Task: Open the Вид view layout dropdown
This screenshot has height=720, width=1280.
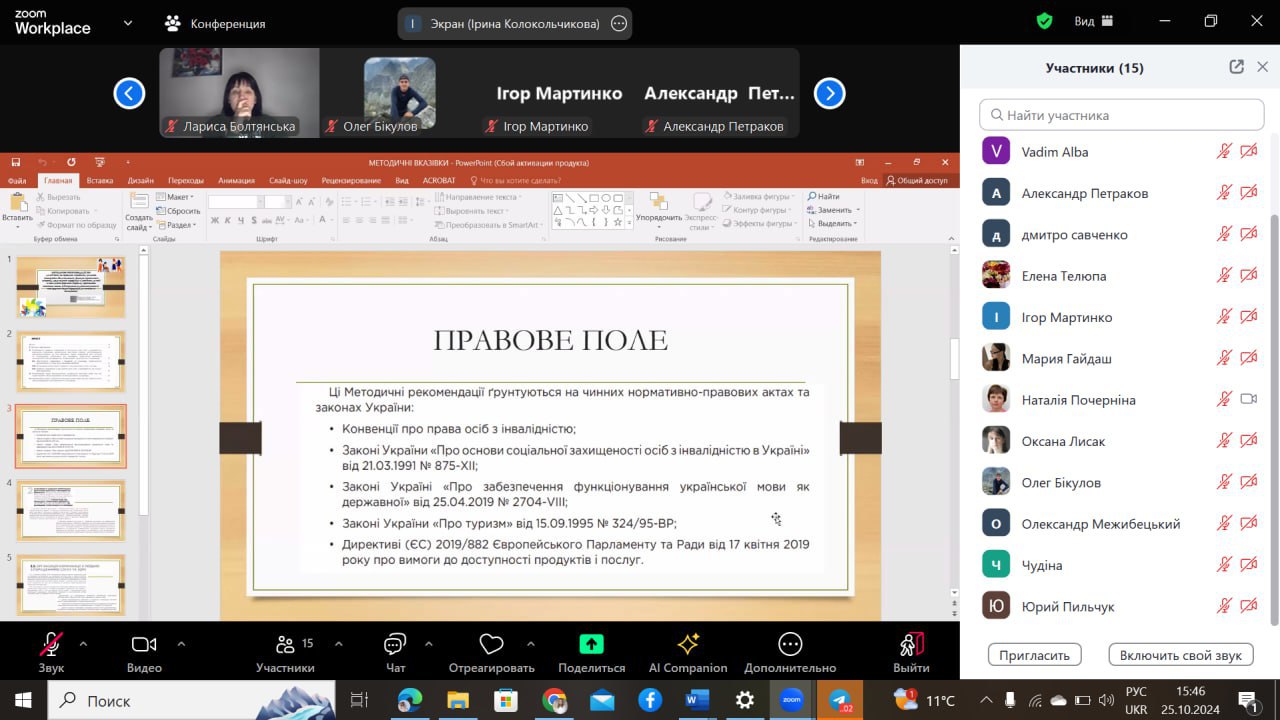Action: 1094,21
